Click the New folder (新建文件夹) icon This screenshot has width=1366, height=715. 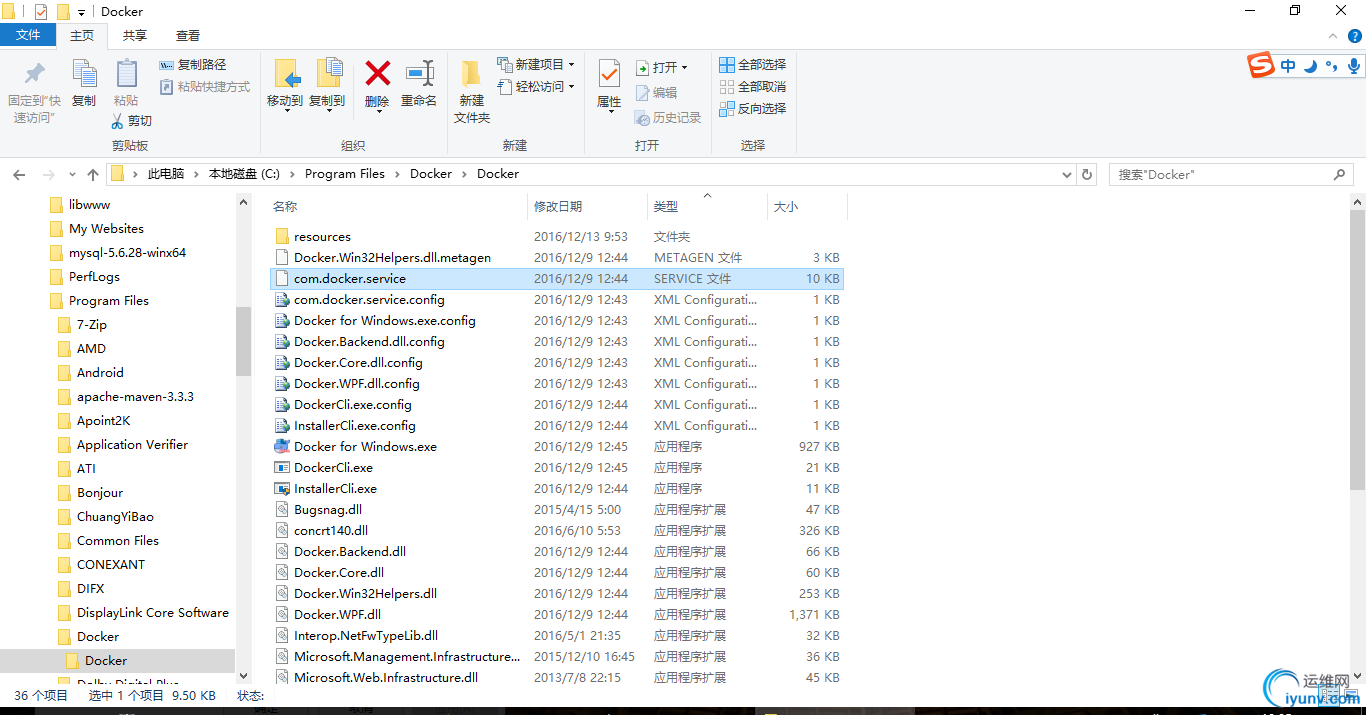point(471,74)
